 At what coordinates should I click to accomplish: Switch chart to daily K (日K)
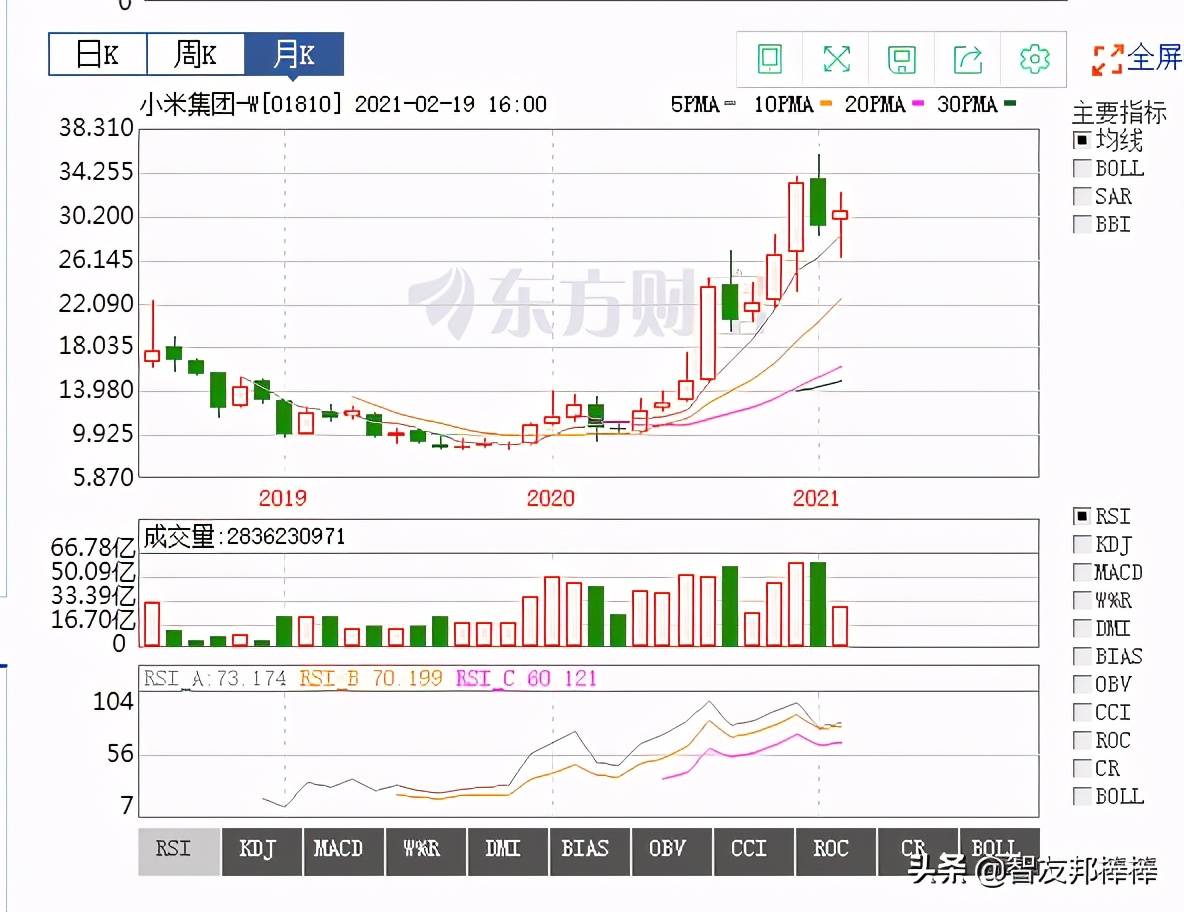[x=97, y=54]
